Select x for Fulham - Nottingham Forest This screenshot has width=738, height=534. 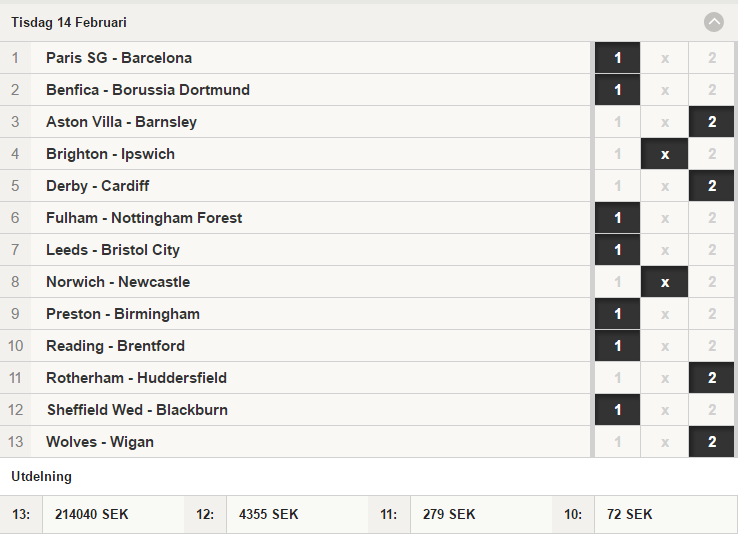664,218
